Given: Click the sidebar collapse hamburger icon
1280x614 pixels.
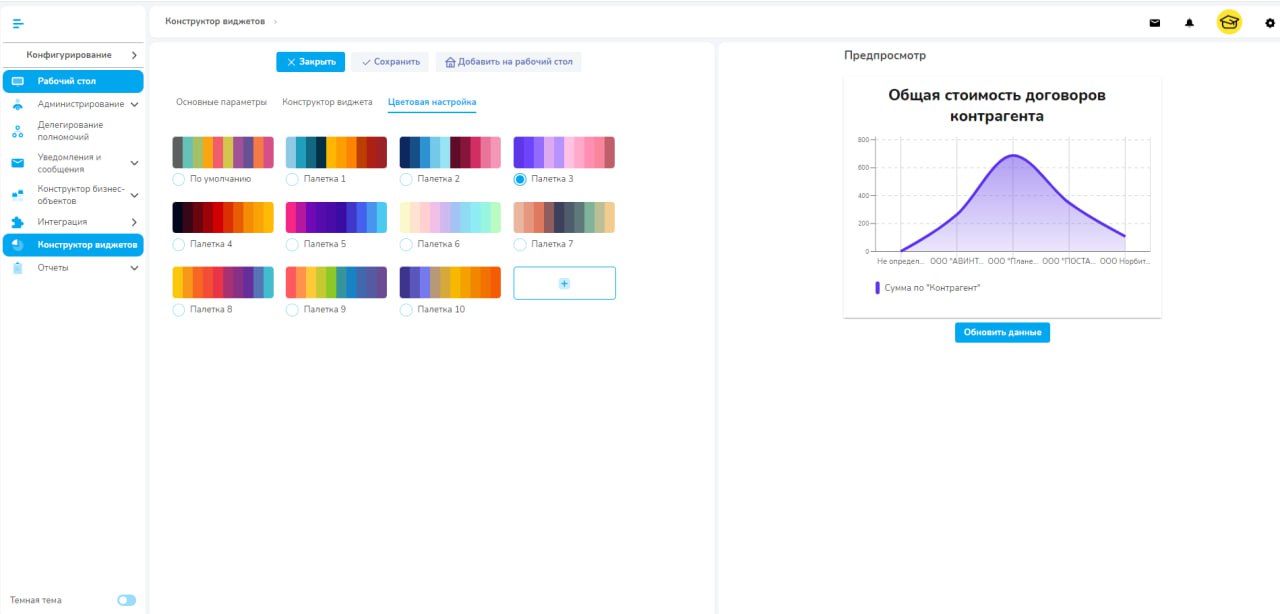Looking at the screenshot, I should pos(17,23).
